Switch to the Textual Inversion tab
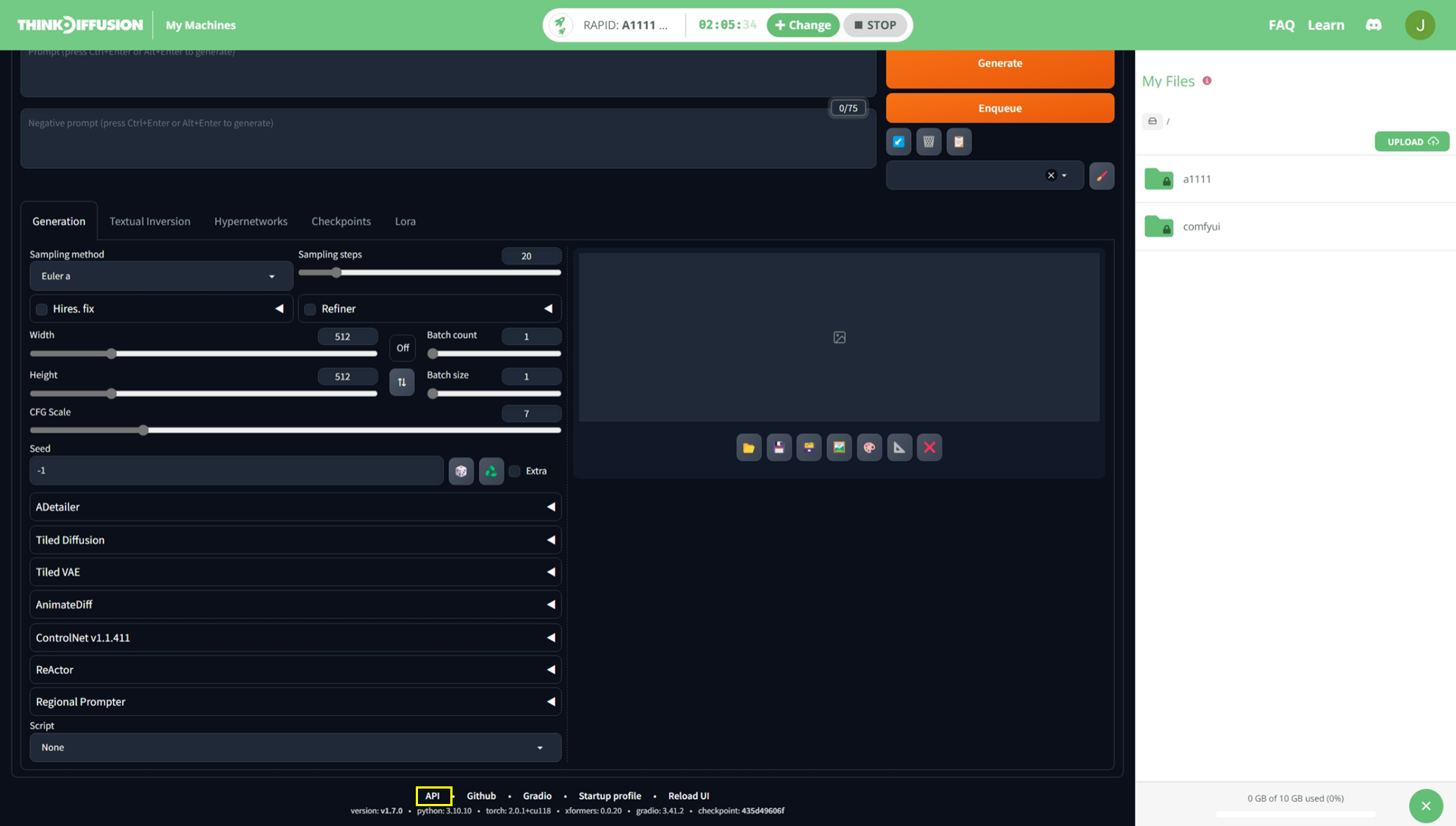1456x826 pixels. [150, 221]
